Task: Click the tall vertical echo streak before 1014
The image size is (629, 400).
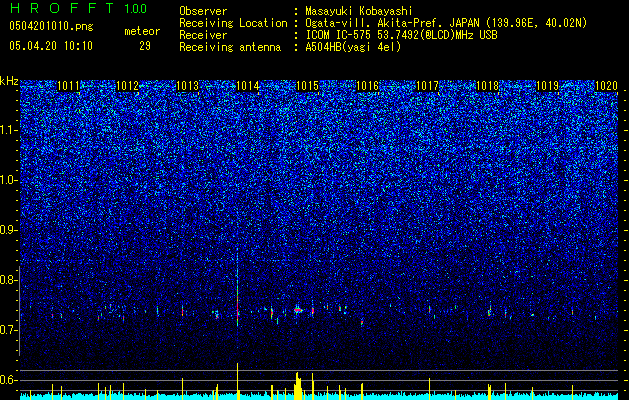Action: [237, 287]
